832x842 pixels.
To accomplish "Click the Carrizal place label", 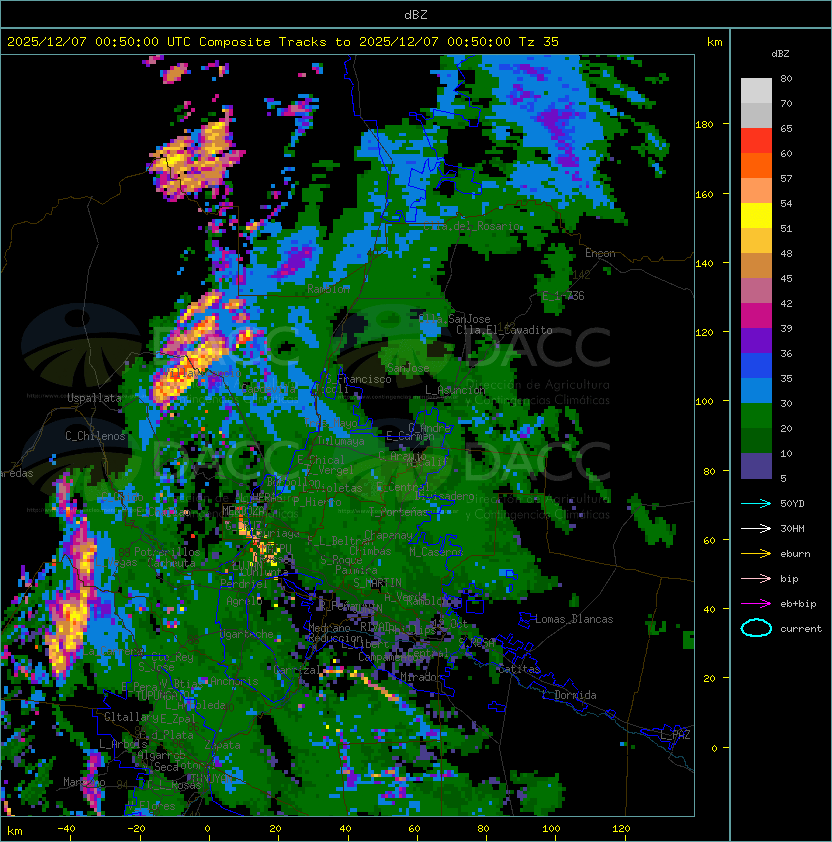I will (296, 670).
